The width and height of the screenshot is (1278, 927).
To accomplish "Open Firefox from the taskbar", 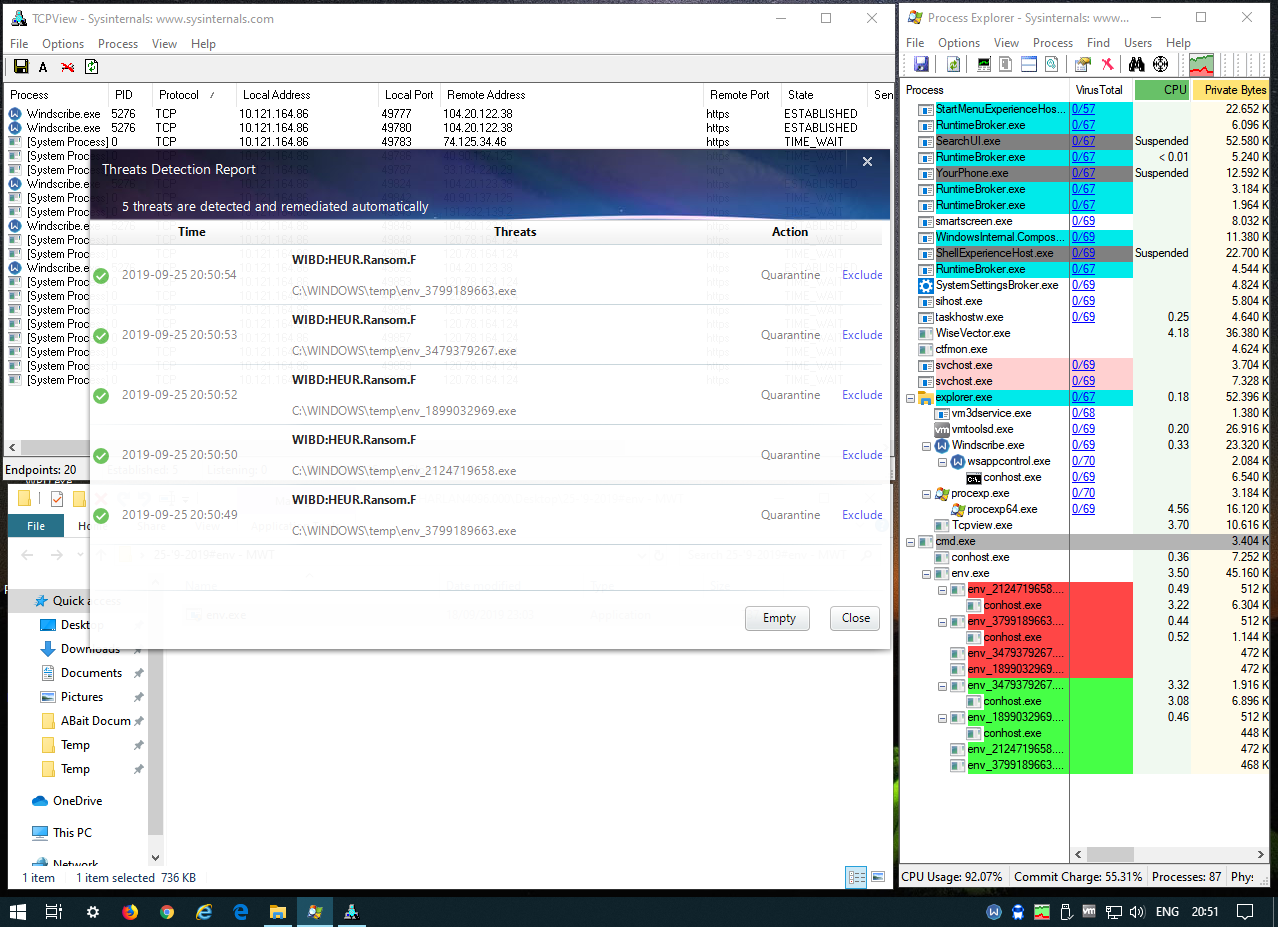I will pyautogui.click(x=130, y=912).
